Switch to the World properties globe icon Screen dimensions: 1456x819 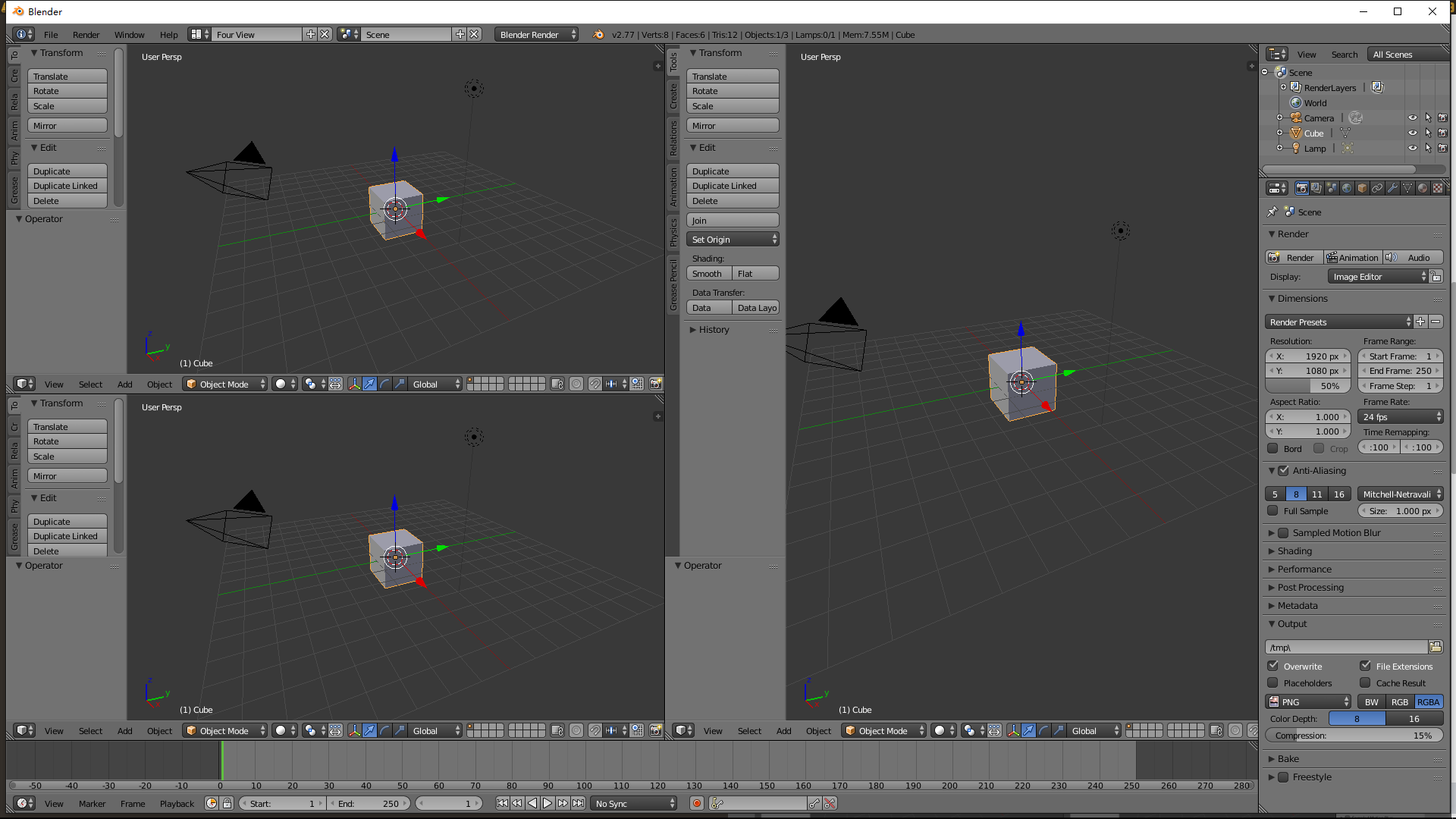[x=1347, y=188]
